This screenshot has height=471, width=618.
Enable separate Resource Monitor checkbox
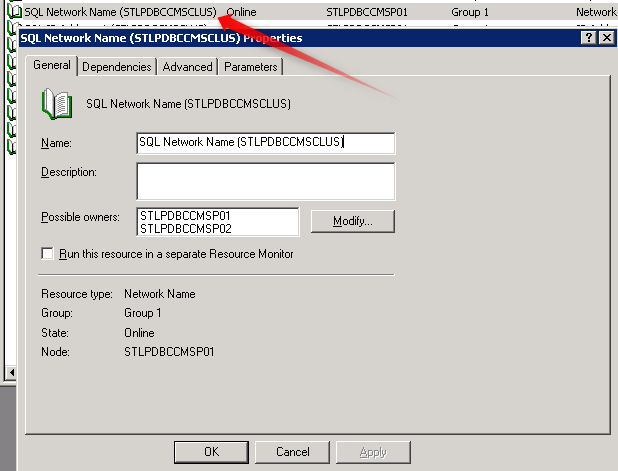pyautogui.click(x=47, y=253)
